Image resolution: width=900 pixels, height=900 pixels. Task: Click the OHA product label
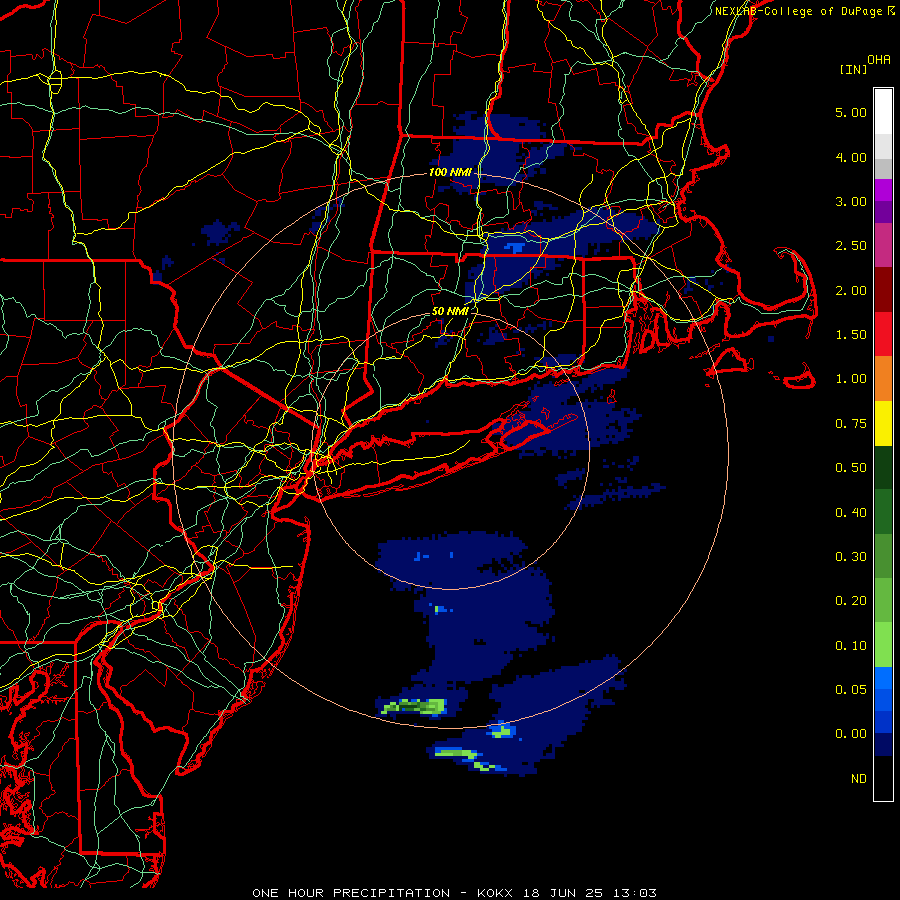tap(879, 60)
